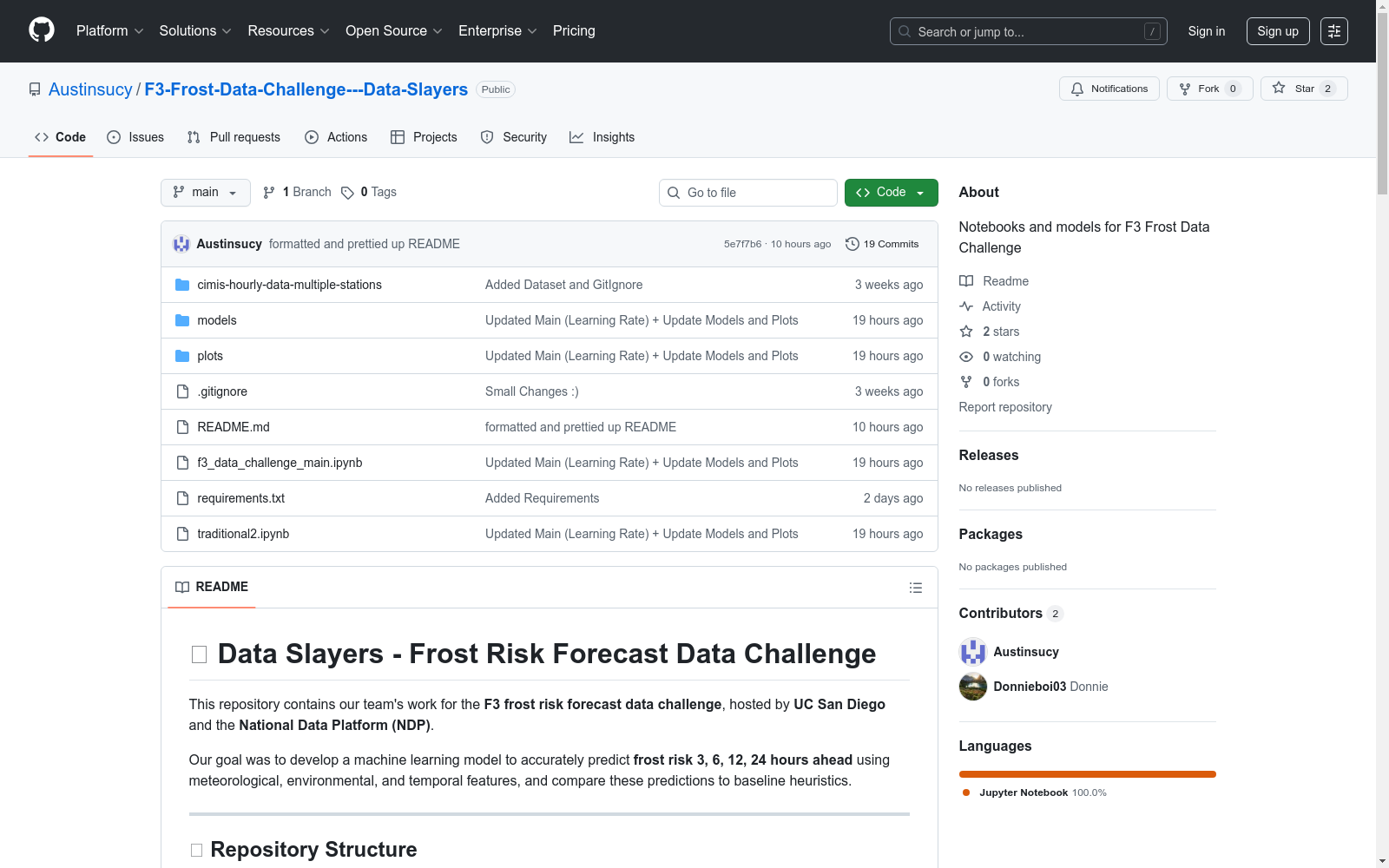Click the tag icon next to Tags
Viewport: 1389px width, 868px height.
tap(347, 193)
